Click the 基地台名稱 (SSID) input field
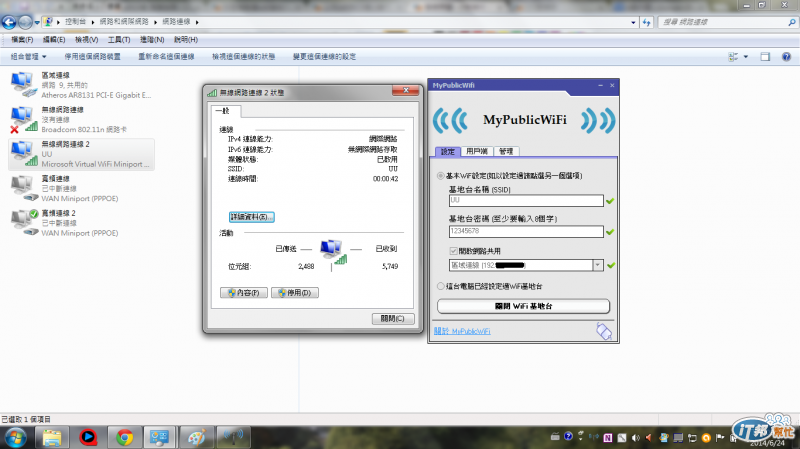 tap(526, 201)
